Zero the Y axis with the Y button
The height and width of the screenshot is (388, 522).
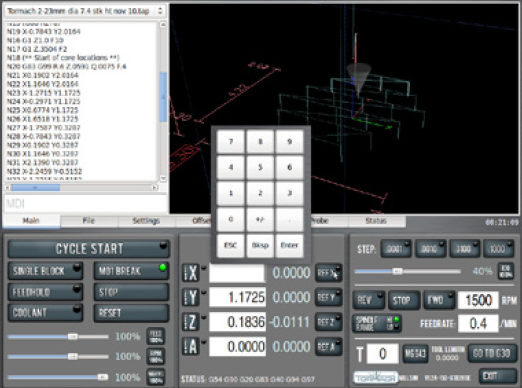[x=191, y=297]
